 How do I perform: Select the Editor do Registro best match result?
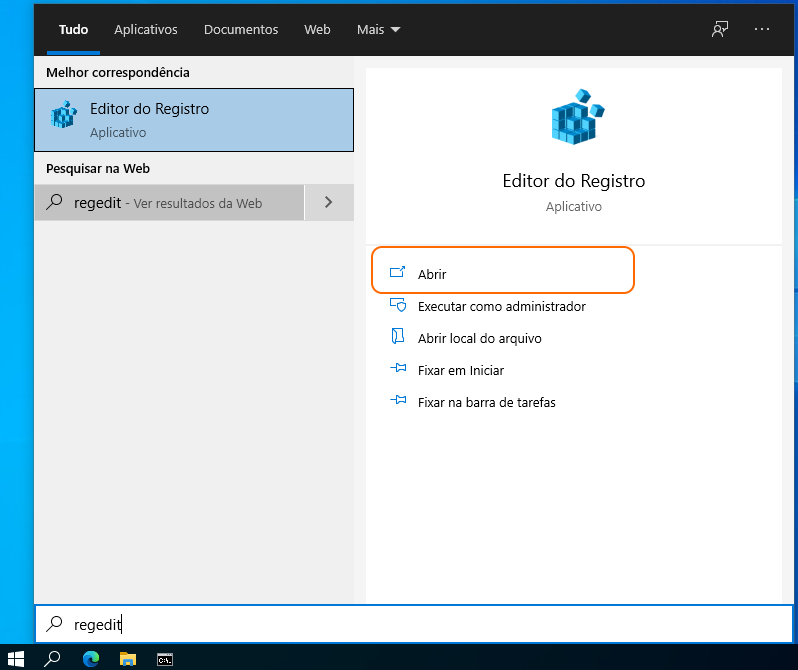tap(194, 120)
